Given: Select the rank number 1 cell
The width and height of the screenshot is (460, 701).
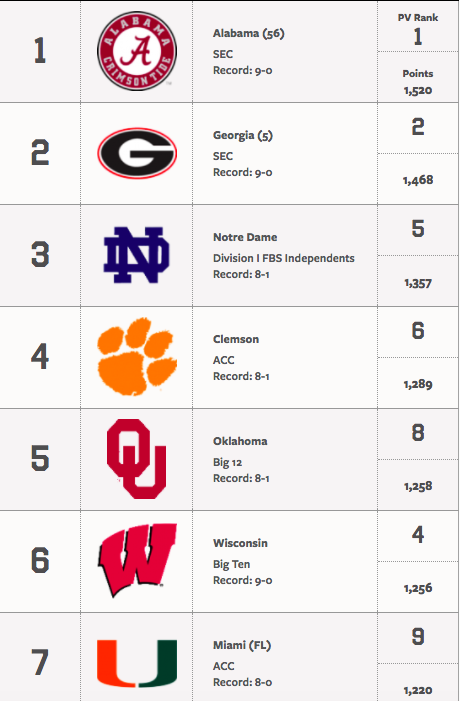Looking at the screenshot, I should coord(40,51).
